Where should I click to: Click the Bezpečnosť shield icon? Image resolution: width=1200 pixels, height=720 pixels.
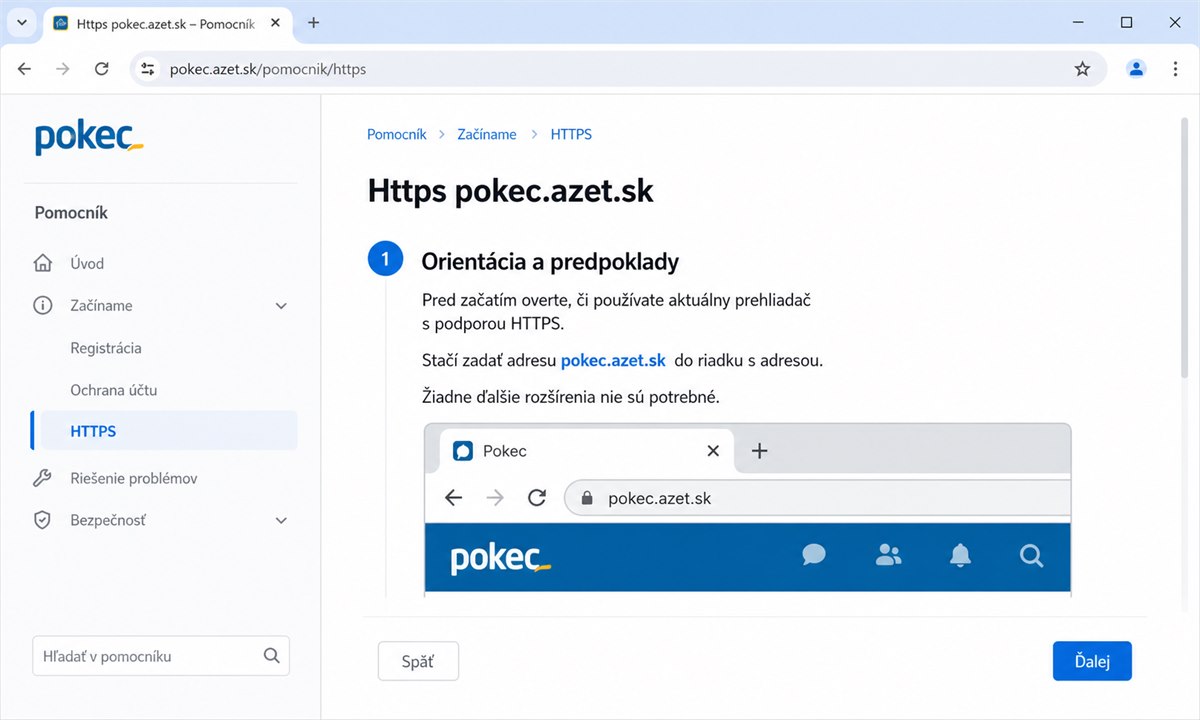43,521
